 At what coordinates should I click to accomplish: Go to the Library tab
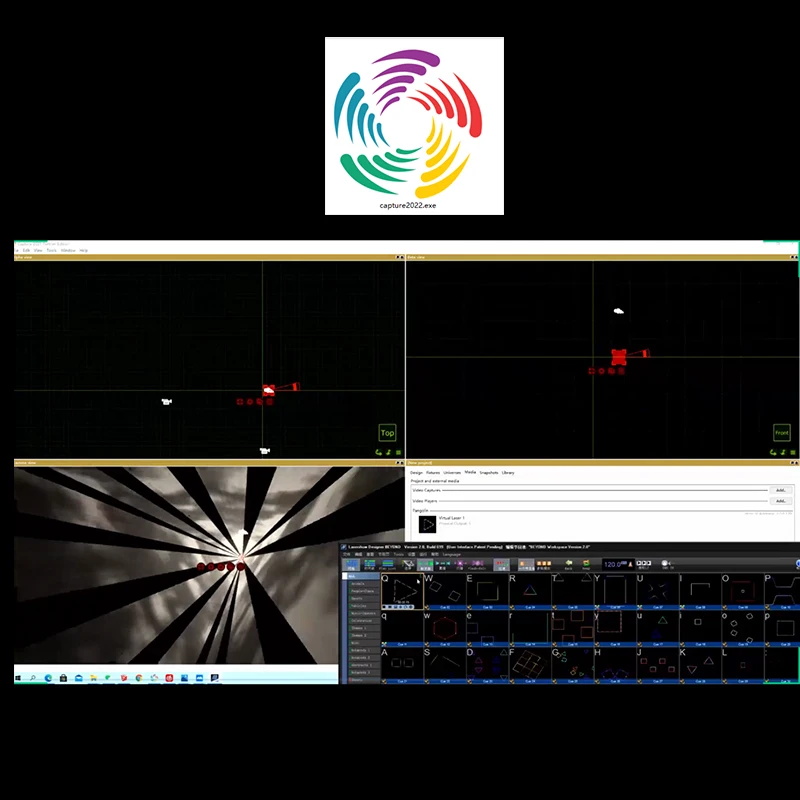point(508,472)
